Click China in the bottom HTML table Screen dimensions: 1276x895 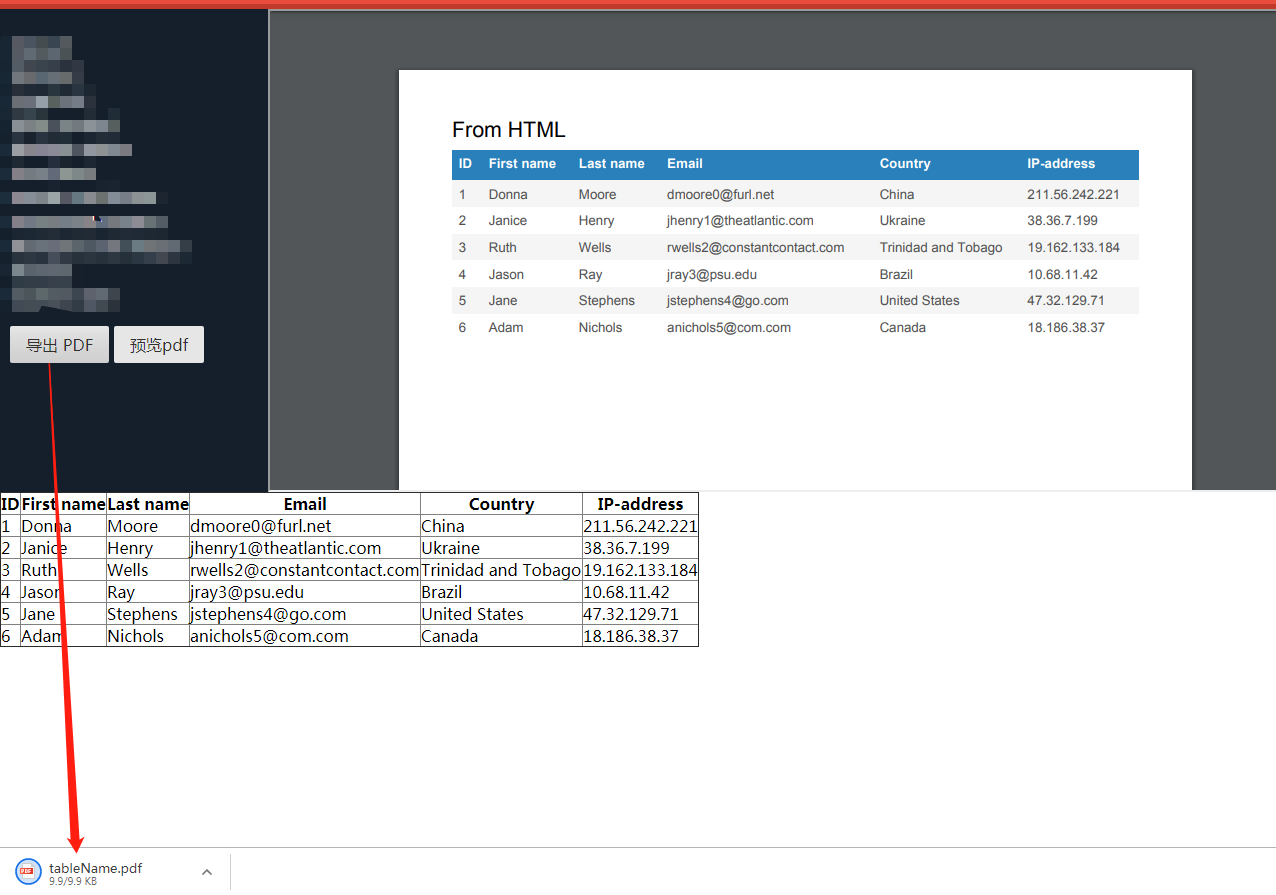(443, 526)
